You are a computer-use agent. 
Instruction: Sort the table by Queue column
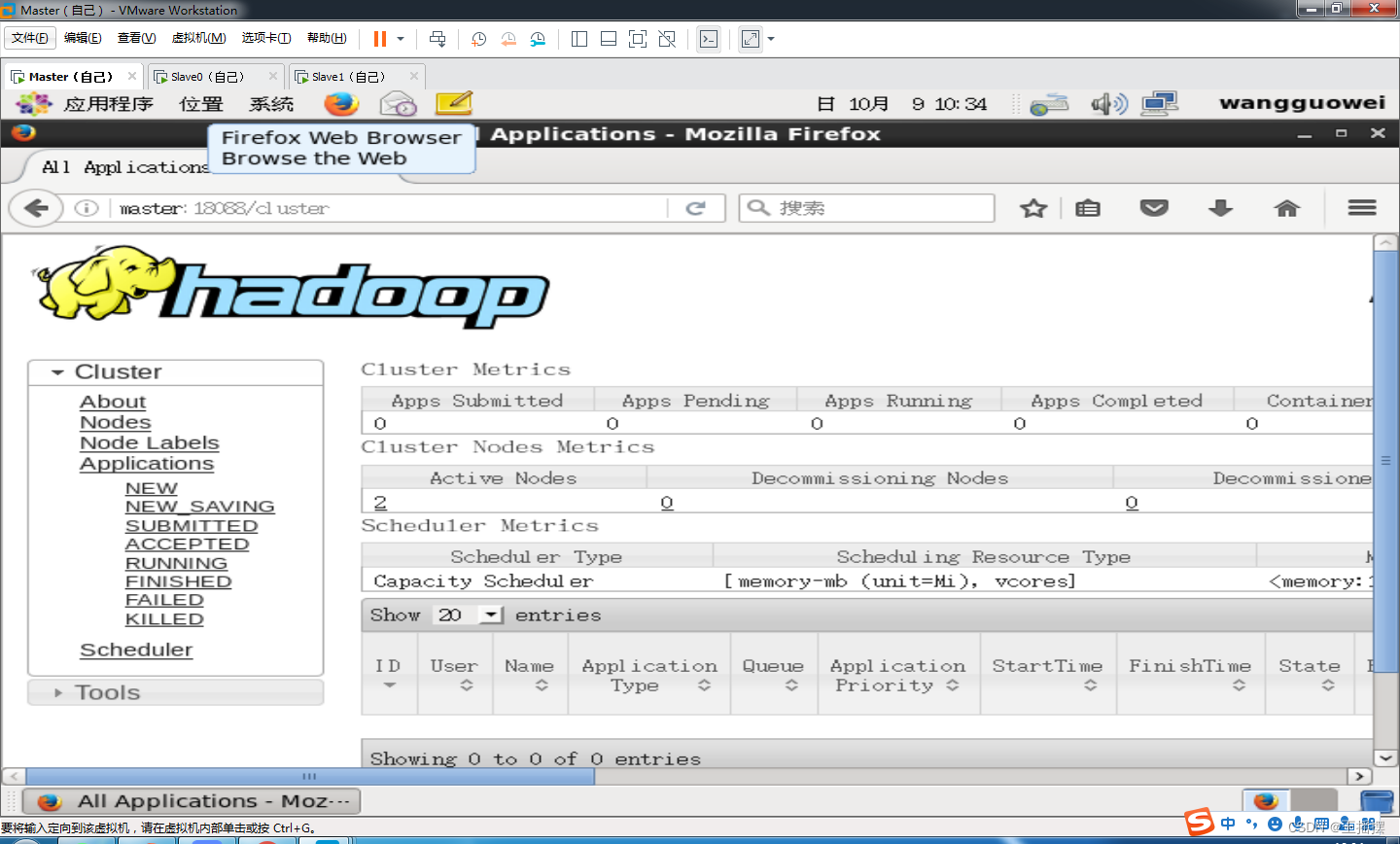774,674
